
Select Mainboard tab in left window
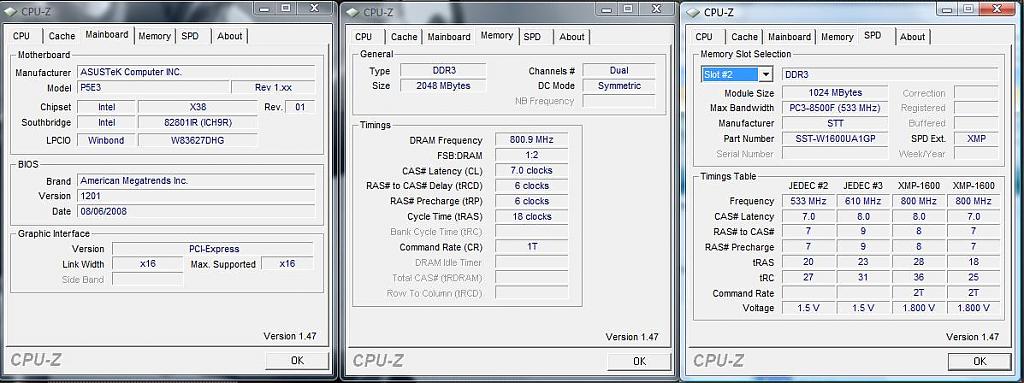(x=107, y=35)
